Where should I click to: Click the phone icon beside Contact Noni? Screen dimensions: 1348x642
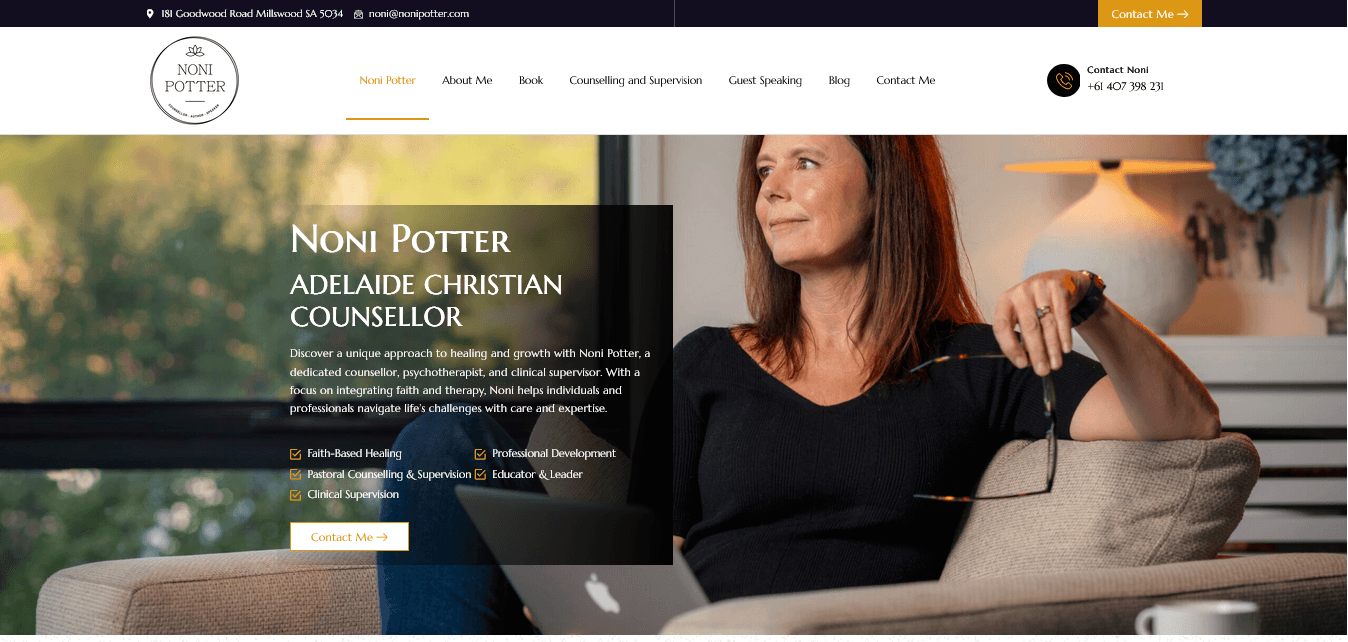point(1063,81)
